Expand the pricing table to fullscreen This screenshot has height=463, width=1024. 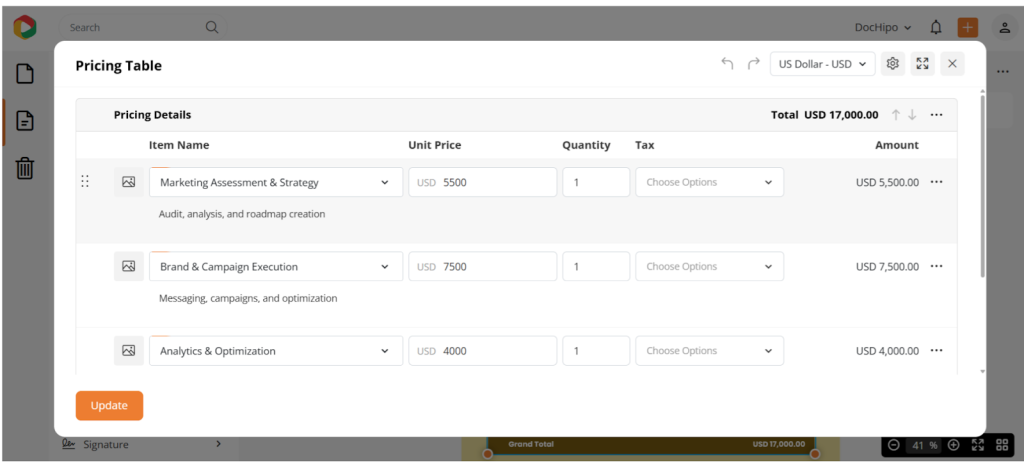tap(922, 64)
